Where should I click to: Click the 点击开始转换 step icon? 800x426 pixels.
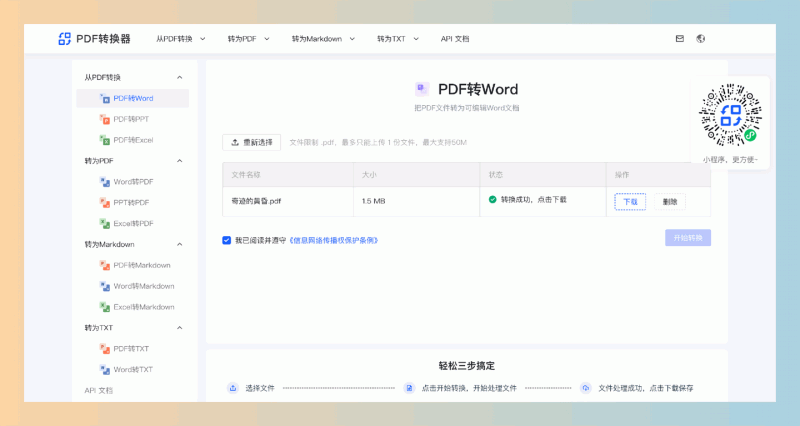[x=409, y=388]
